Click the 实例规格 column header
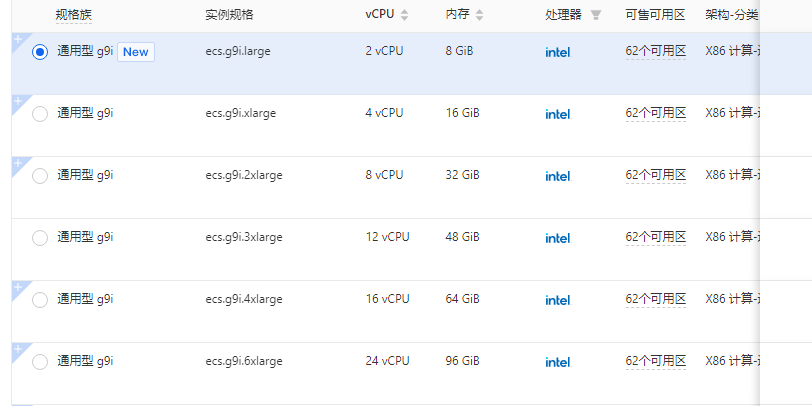 coord(229,15)
